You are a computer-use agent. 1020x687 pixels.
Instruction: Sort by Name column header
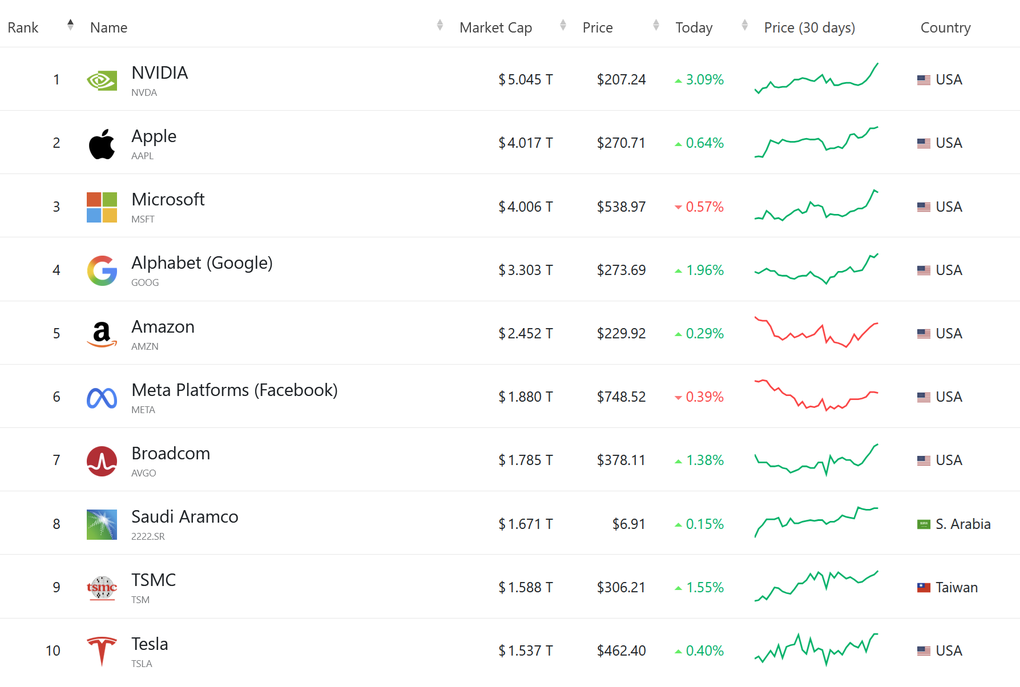[109, 27]
